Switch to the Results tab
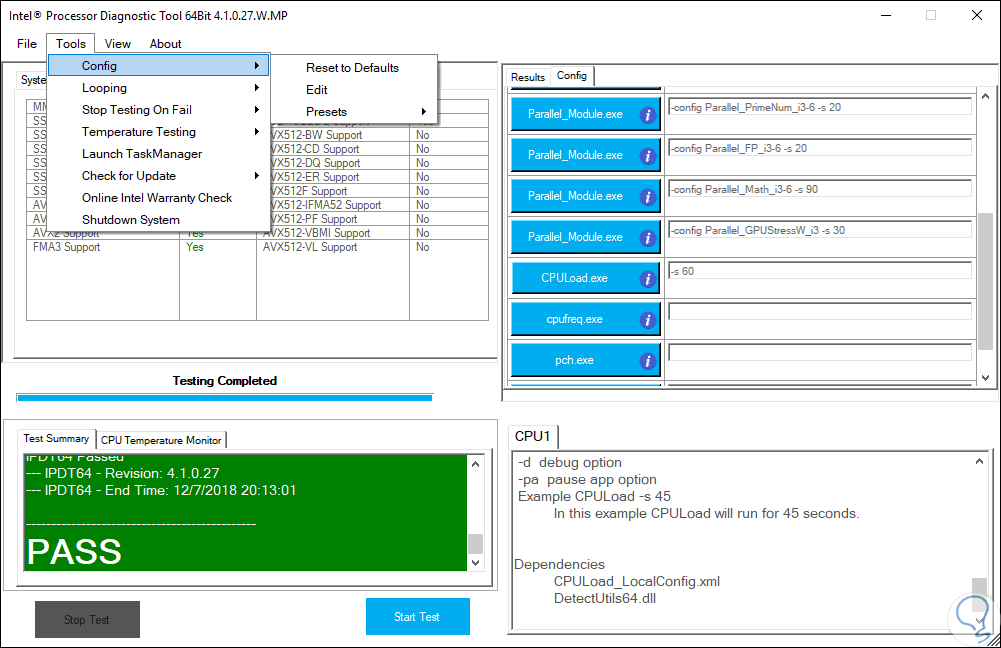This screenshot has width=1001, height=648. (x=527, y=77)
